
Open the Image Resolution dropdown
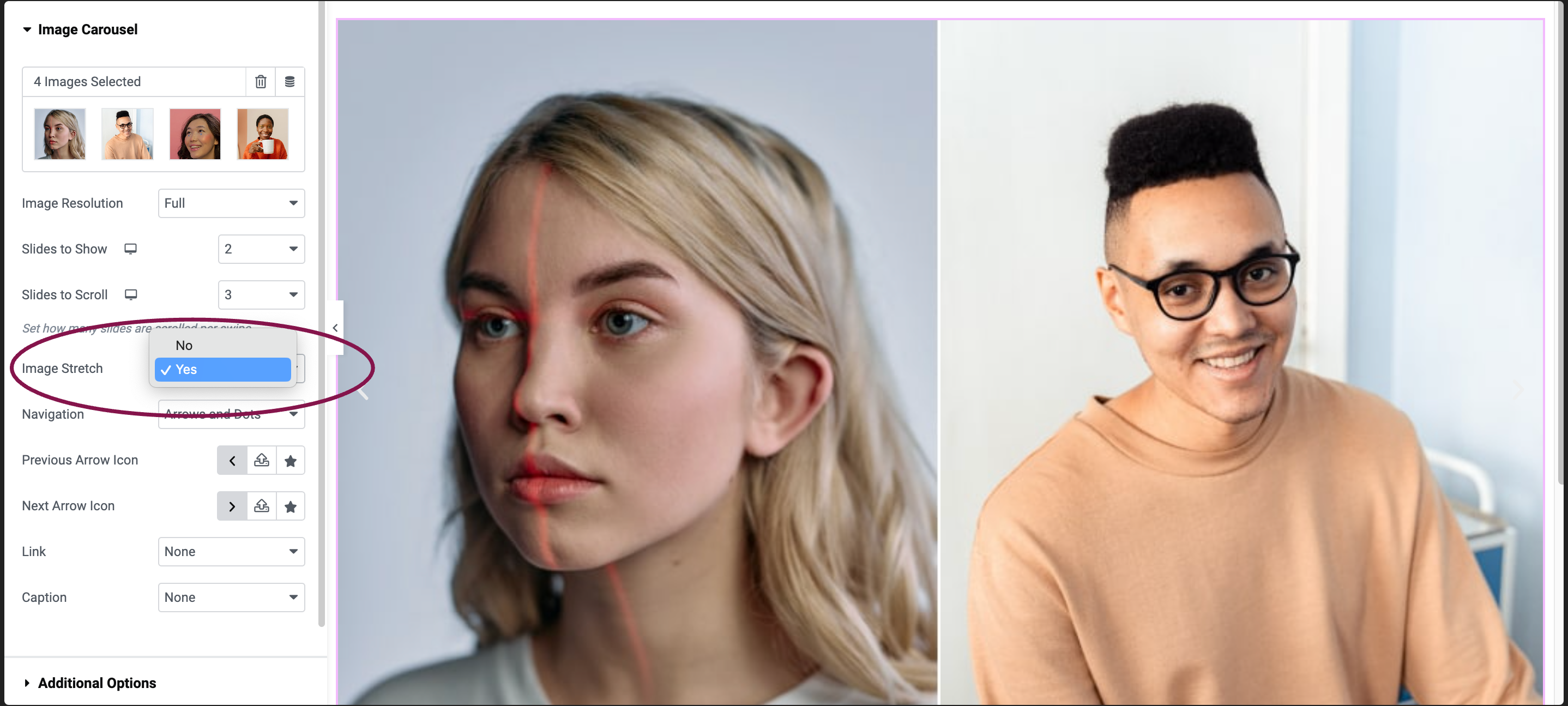[231, 203]
